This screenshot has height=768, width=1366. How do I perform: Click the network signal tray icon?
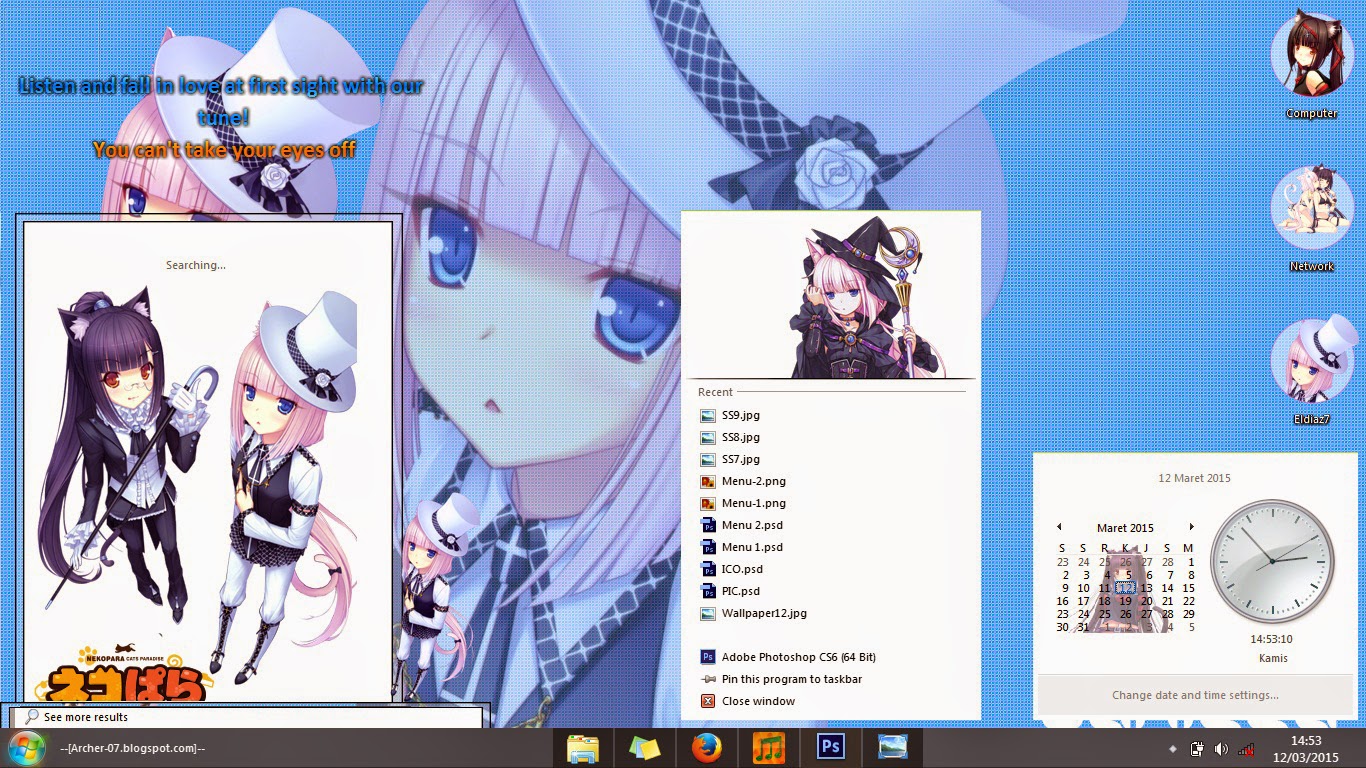tap(1246, 749)
